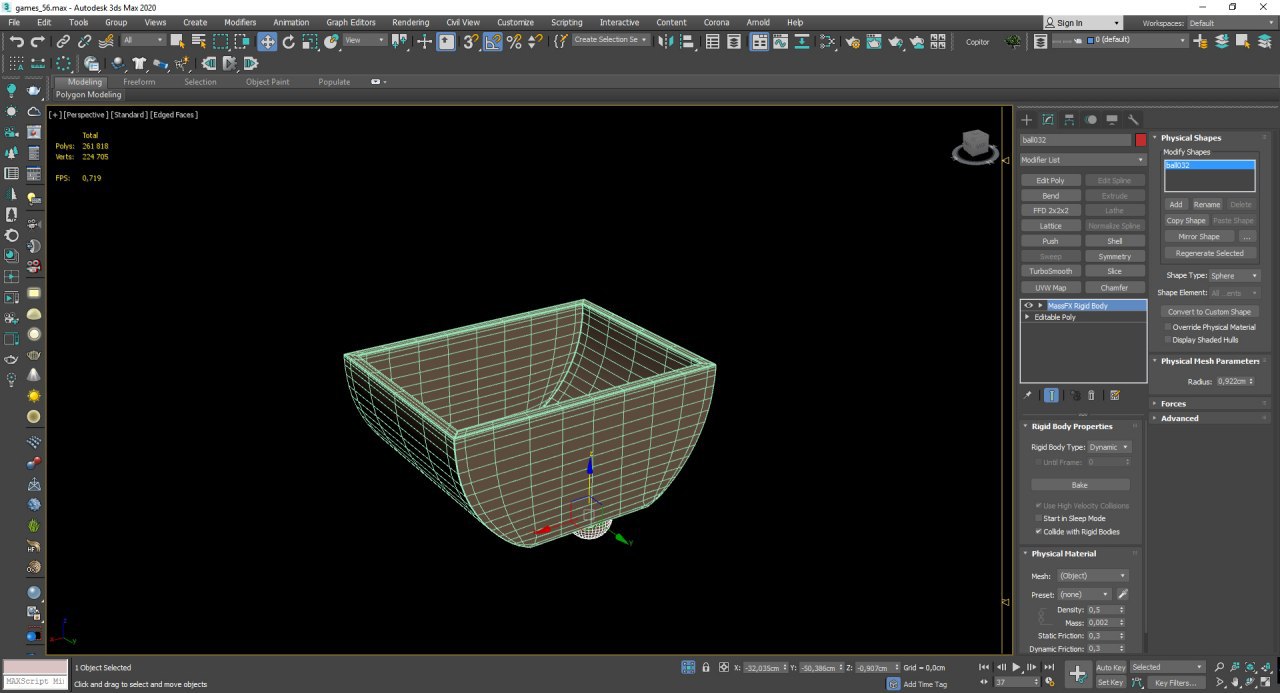Open the Rendering menu

(410, 22)
